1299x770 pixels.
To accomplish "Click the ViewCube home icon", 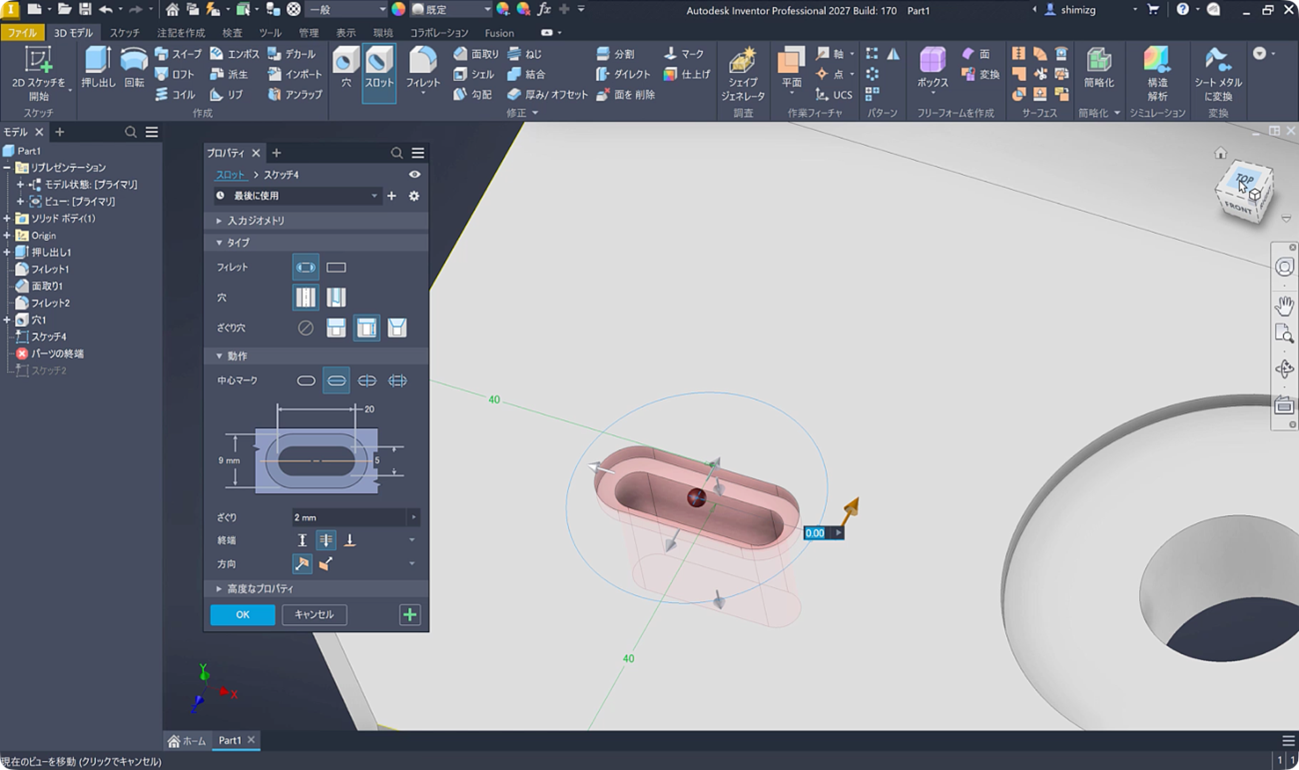I will tap(1220, 153).
